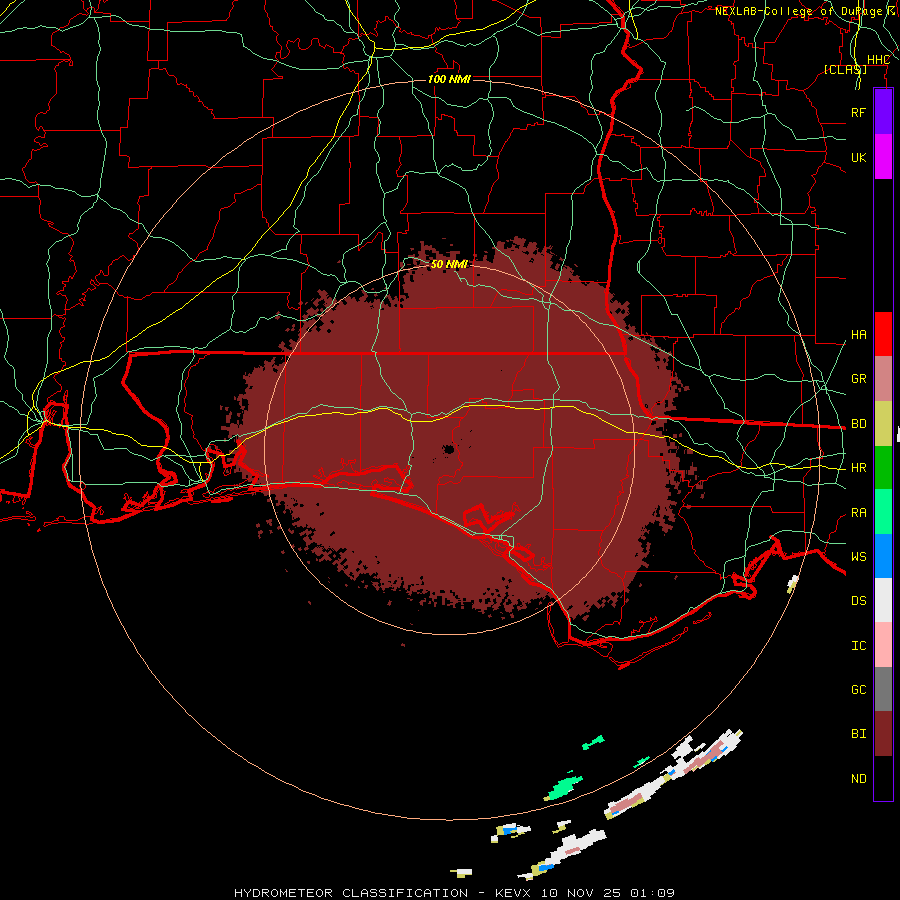This screenshot has width=900, height=900.
Task: Click the BD yellow legend swatch
Action: 883,424
